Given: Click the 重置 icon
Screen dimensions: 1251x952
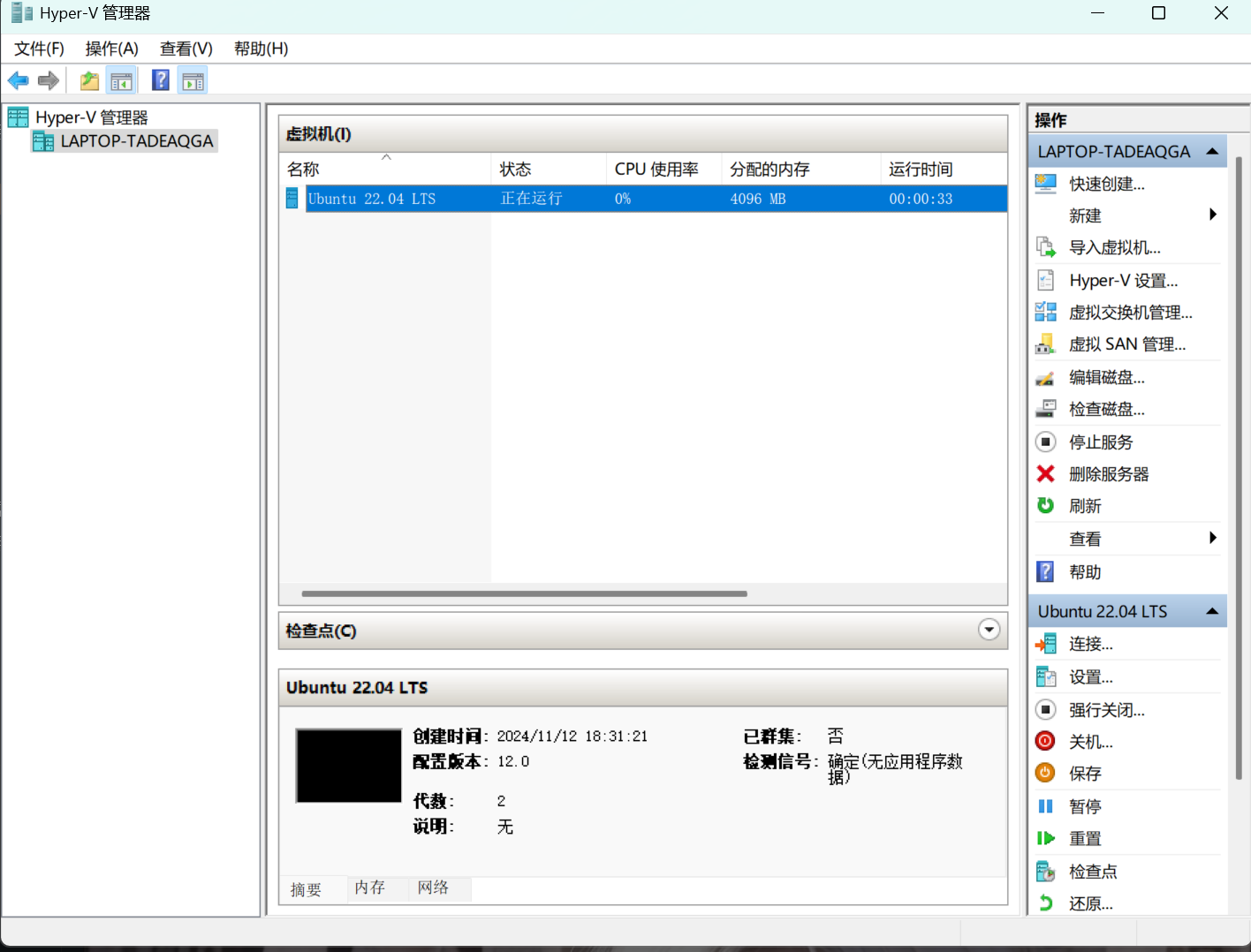Looking at the screenshot, I should pyautogui.click(x=1045, y=838).
